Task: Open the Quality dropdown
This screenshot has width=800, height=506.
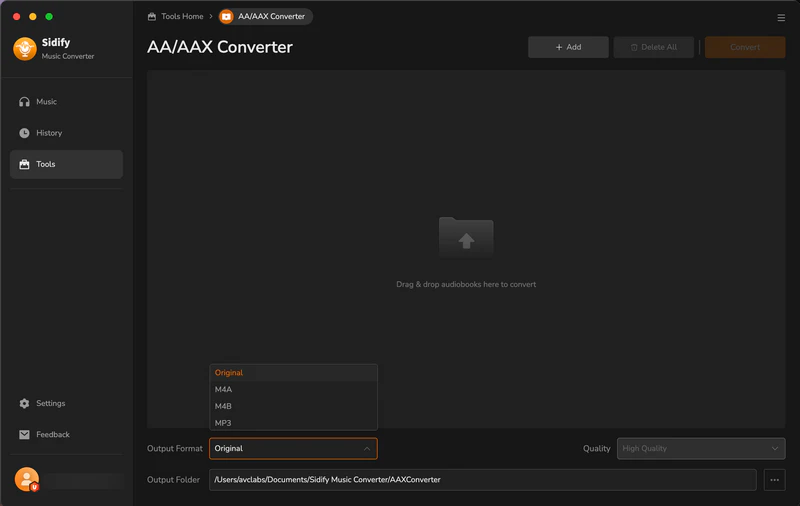Action: (701, 448)
